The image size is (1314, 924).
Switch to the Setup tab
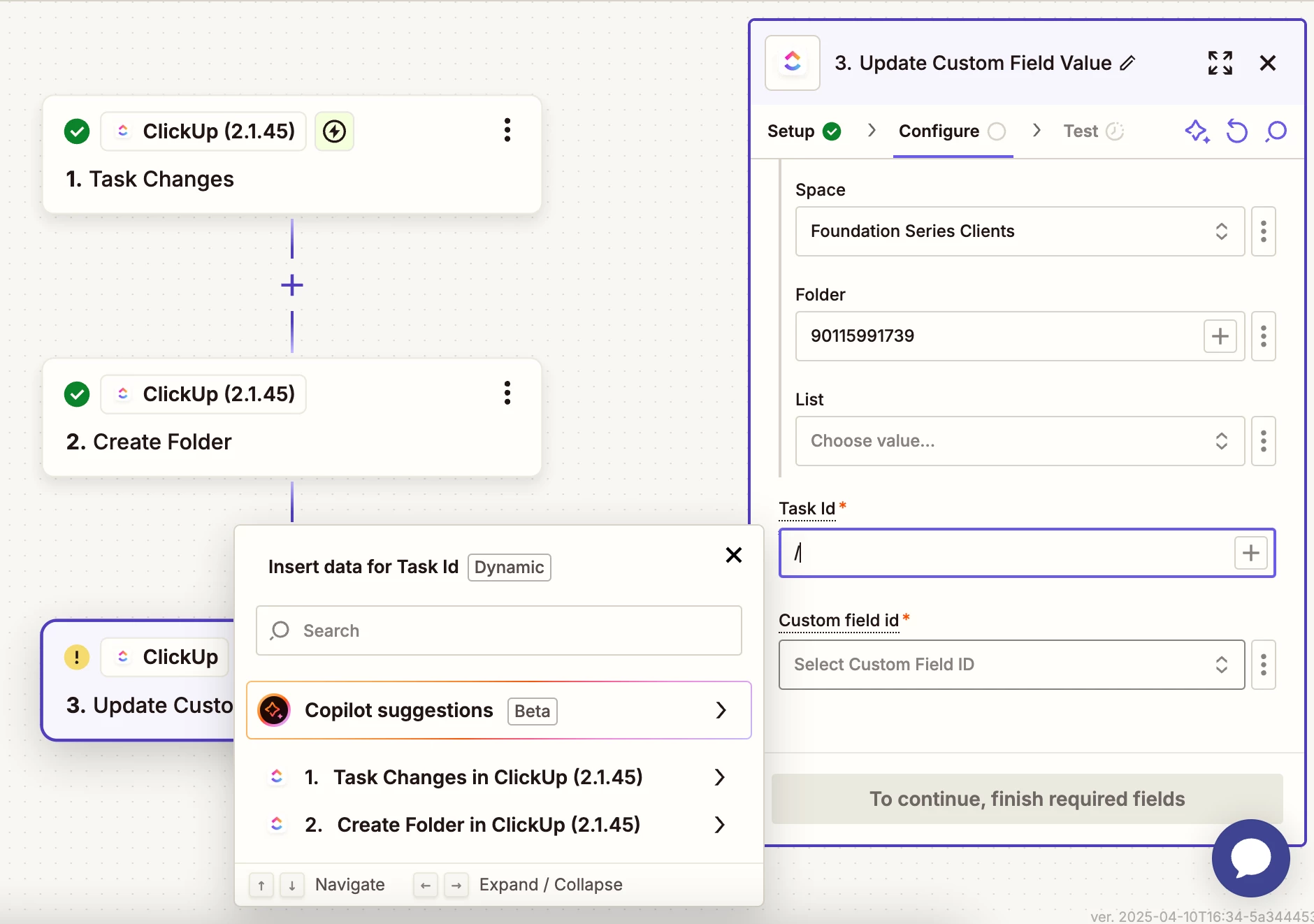point(804,131)
